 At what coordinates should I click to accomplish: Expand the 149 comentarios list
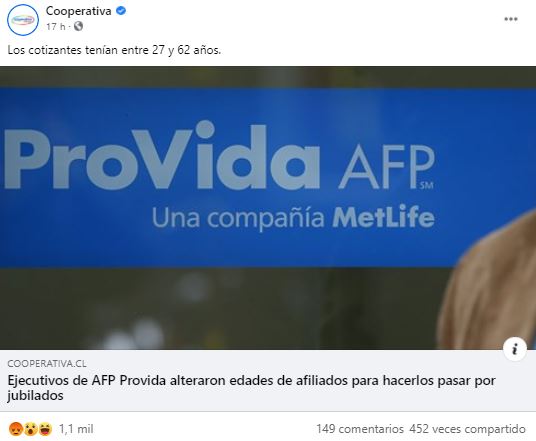(x=360, y=429)
